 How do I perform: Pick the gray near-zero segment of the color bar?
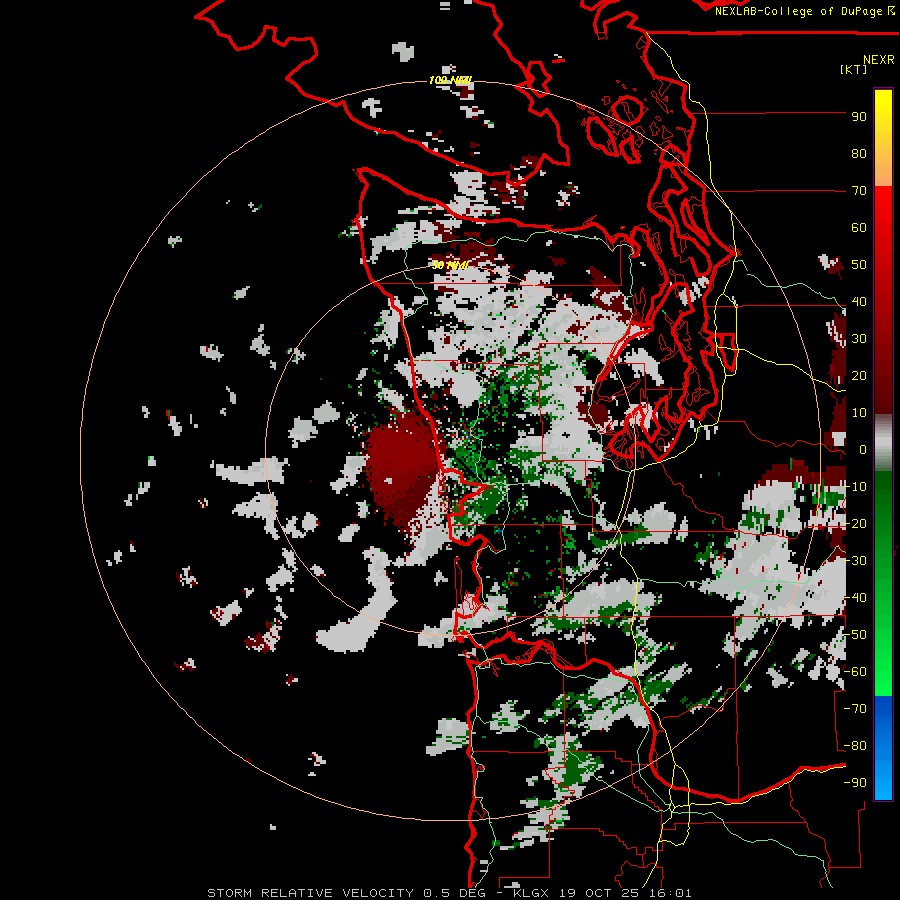pyautogui.click(x=883, y=443)
